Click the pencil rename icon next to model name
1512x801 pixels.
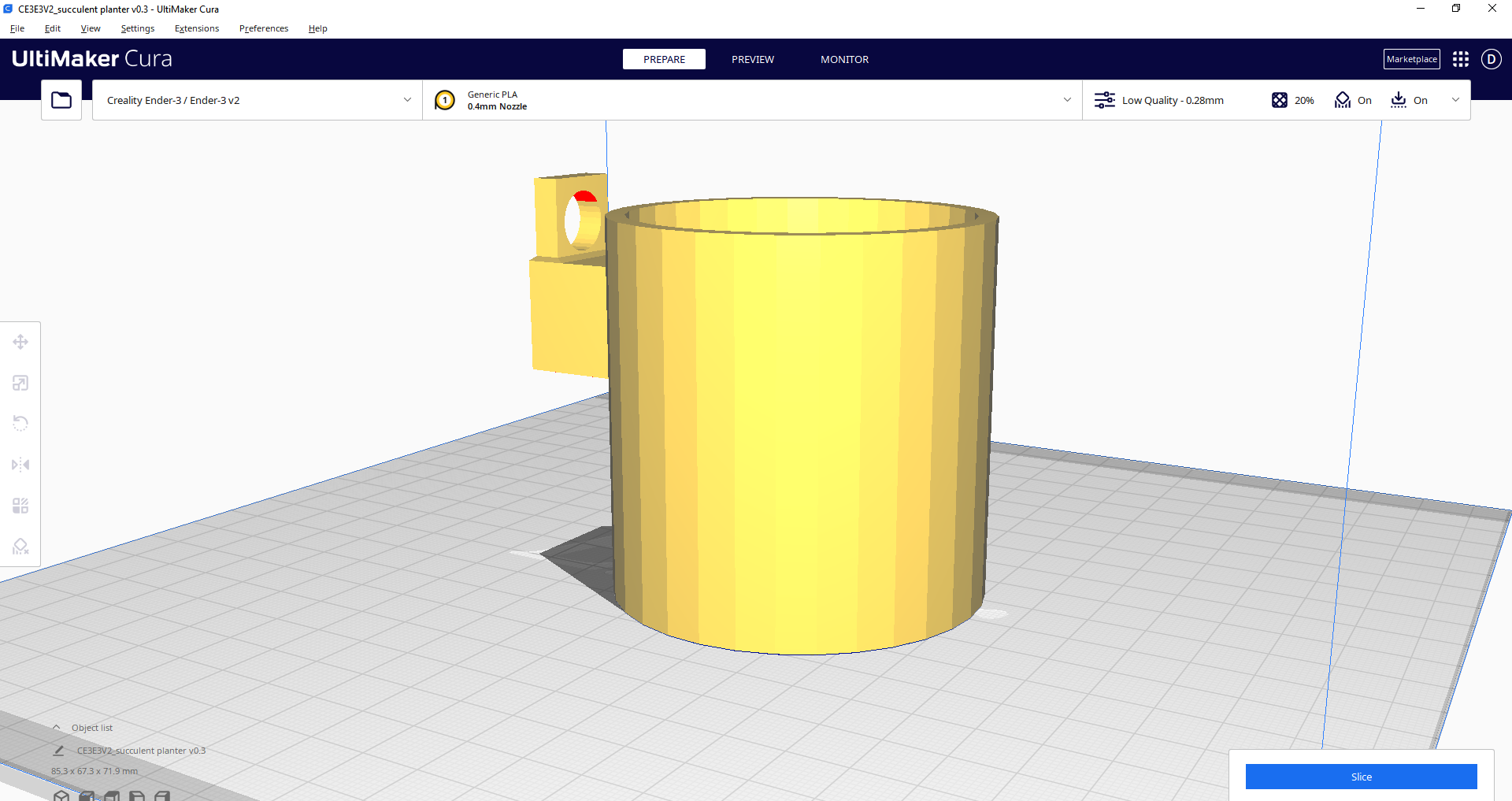(x=59, y=751)
